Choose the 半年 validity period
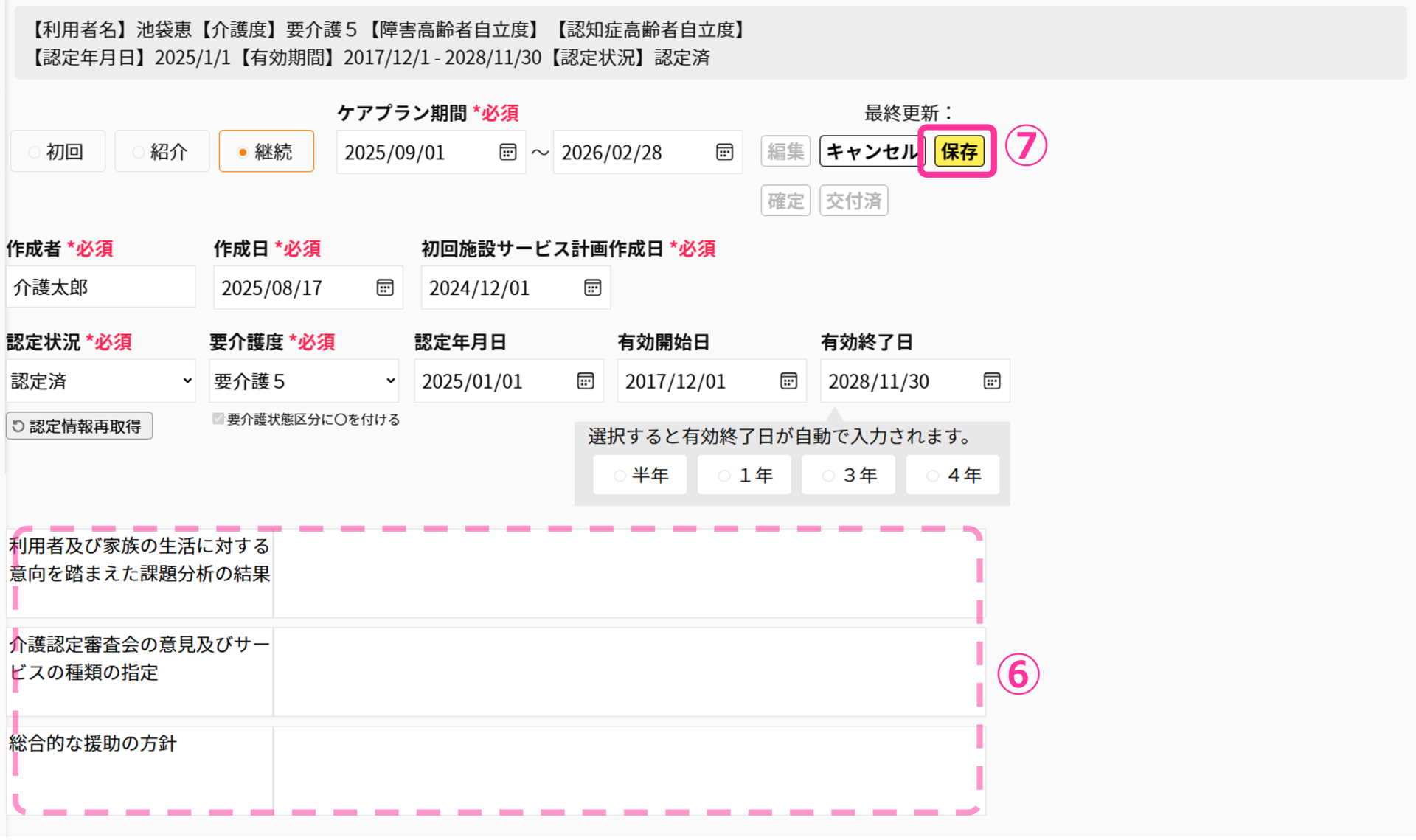The height and width of the screenshot is (840, 1416). (x=639, y=476)
